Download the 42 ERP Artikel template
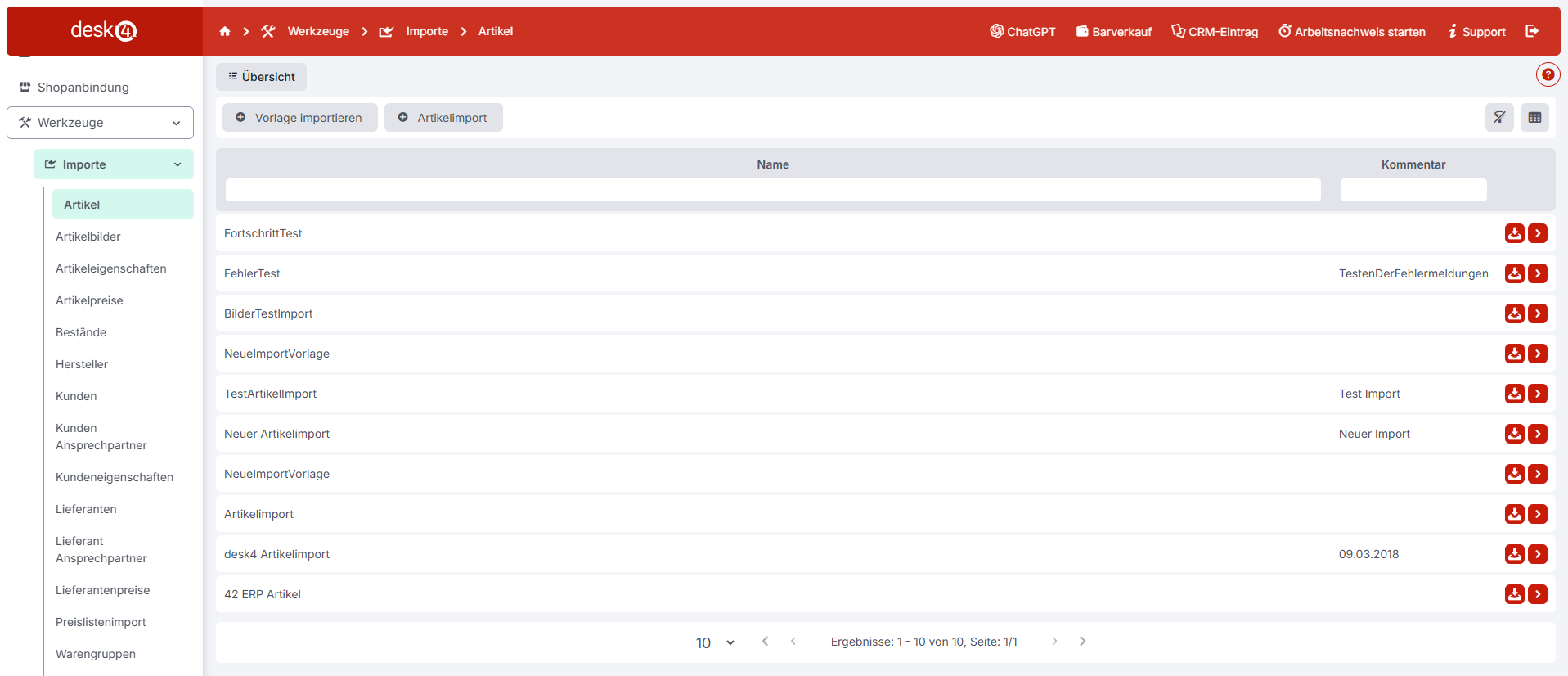The height and width of the screenshot is (676, 1568). tap(1514, 594)
